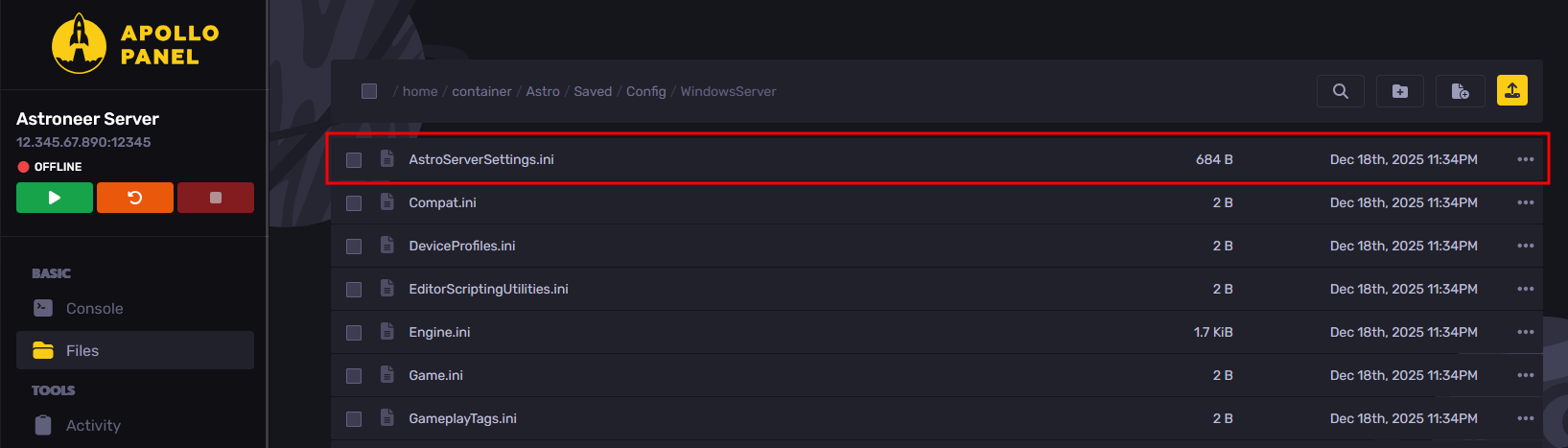Open the GameplayTags.ini file row
The image size is (1568, 448).
tap(463, 418)
